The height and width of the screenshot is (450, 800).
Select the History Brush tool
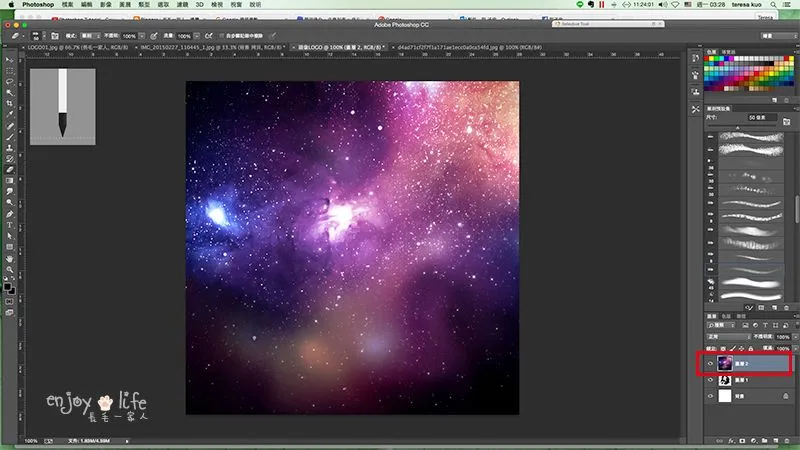(10, 159)
